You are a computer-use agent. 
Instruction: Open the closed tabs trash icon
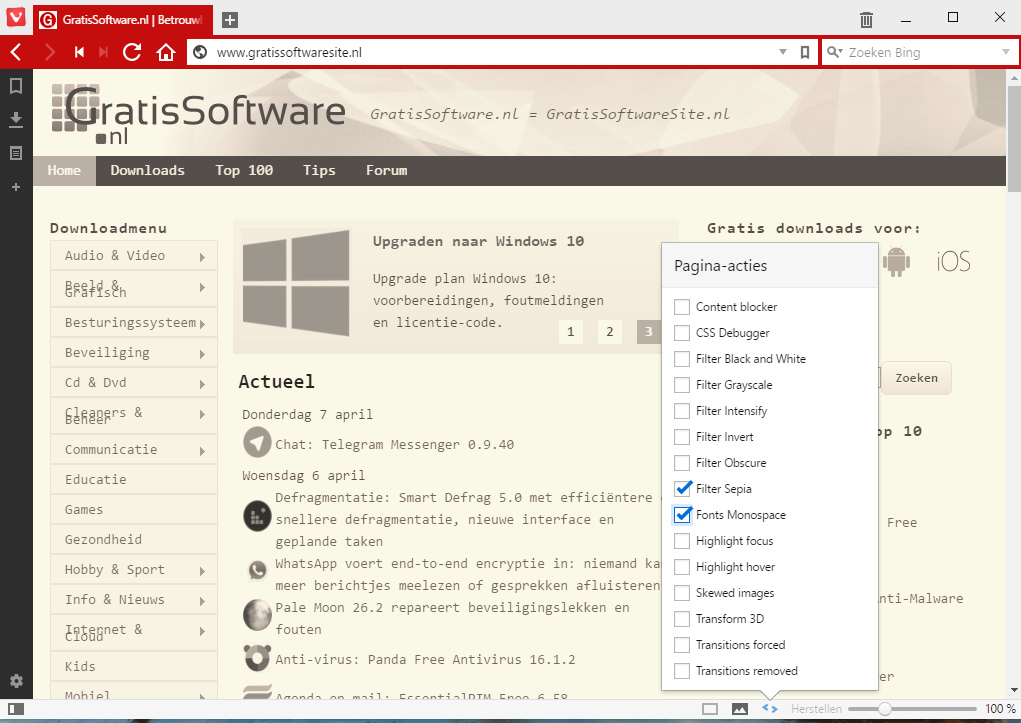click(866, 19)
